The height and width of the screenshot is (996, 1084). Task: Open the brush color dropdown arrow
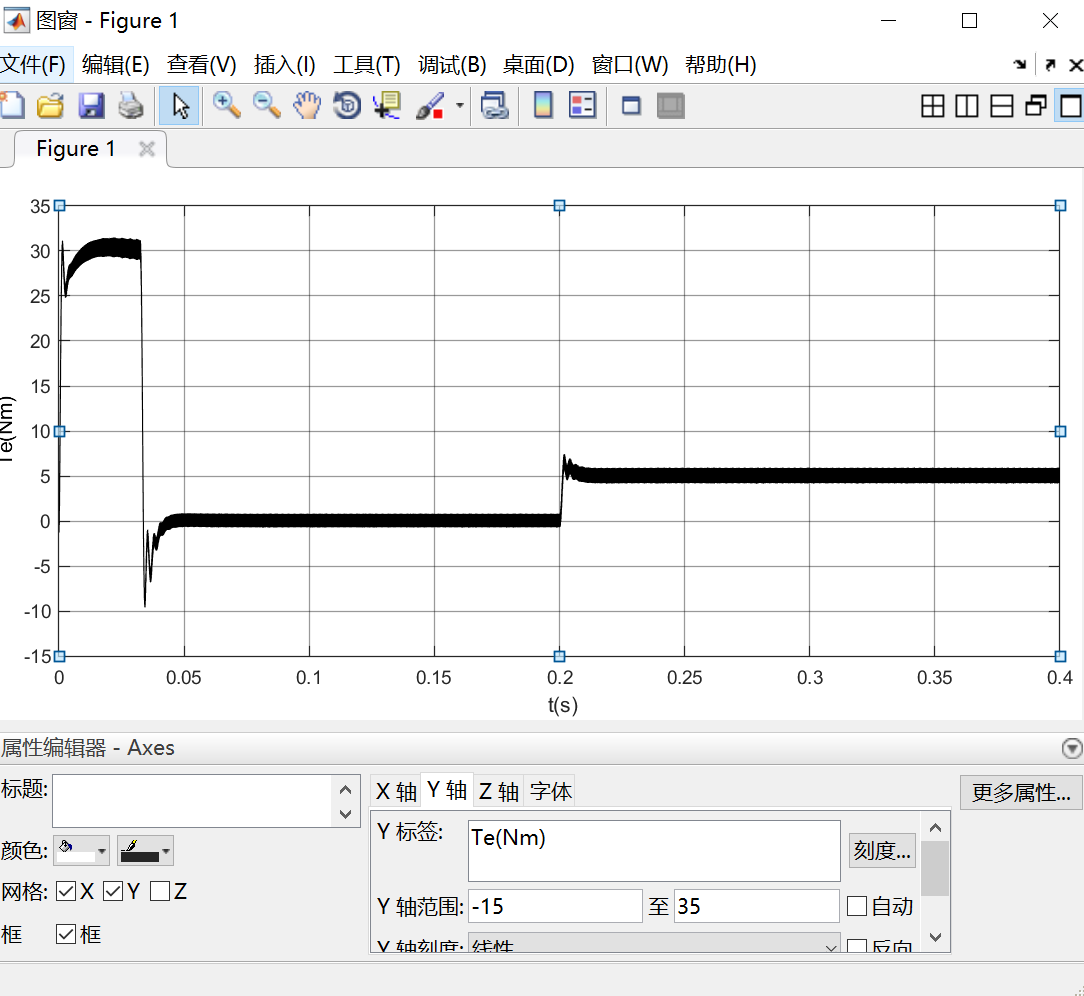pos(460,106)
